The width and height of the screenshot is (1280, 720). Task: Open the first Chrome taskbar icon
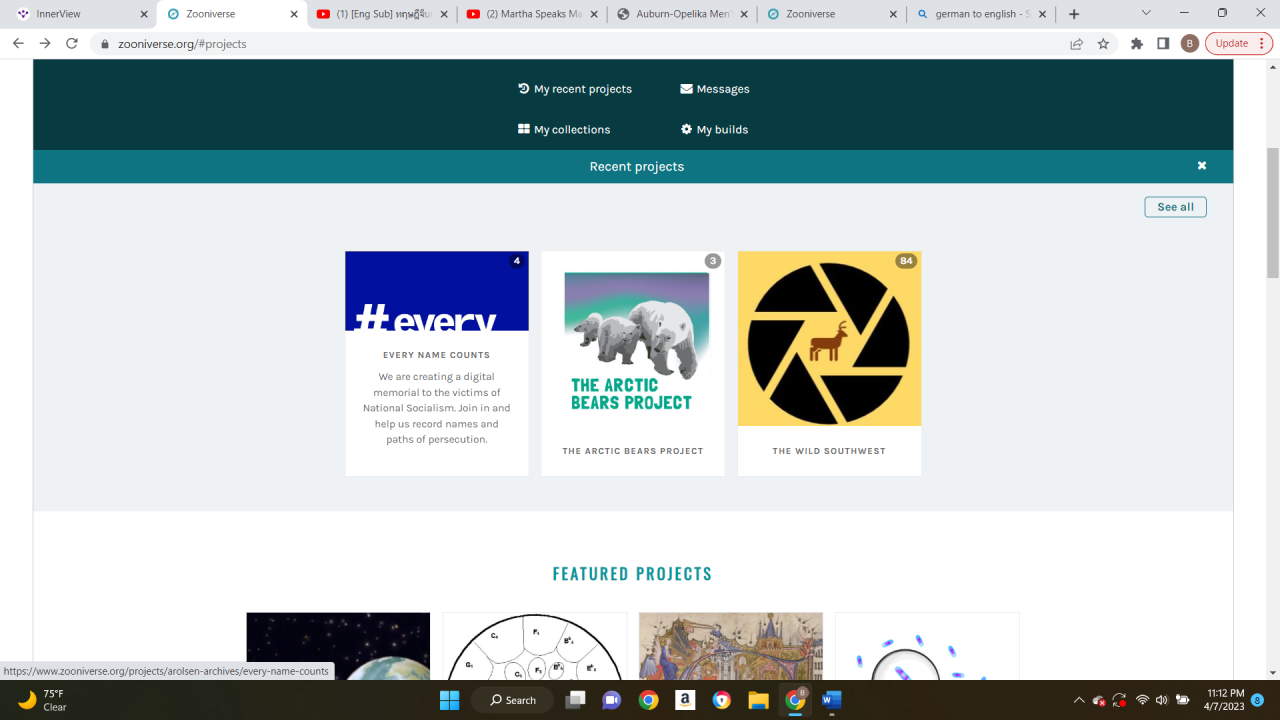point(648,700)
